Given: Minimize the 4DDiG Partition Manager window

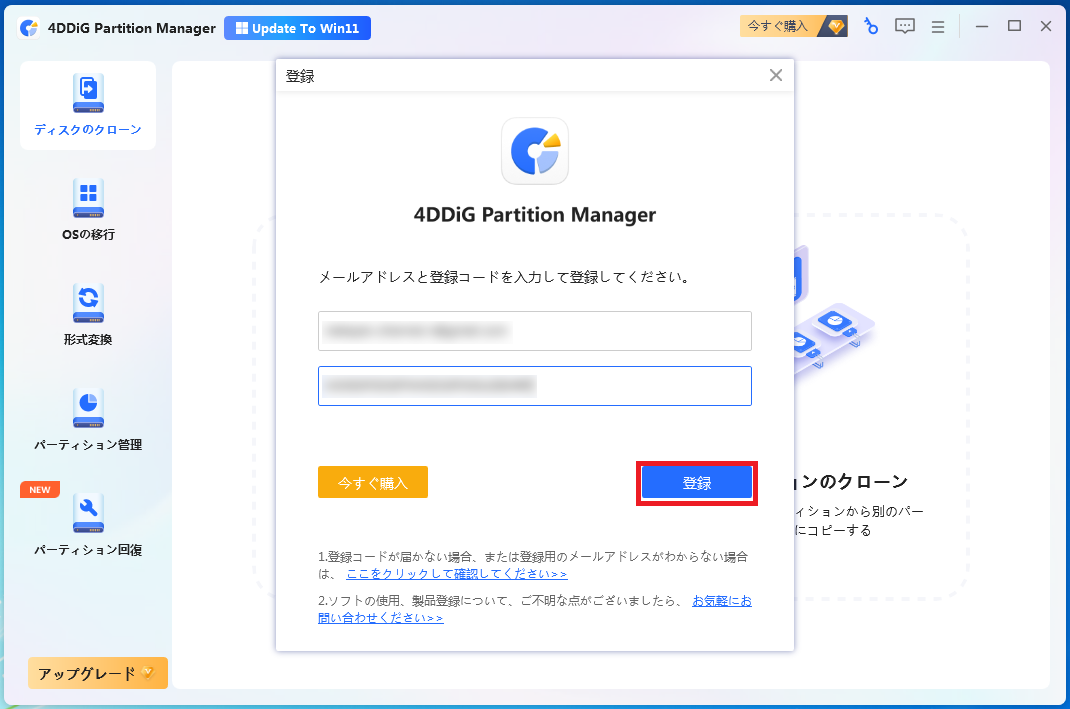Looking at the screenshot, I should pyautogui.click(x=982, y=27).
